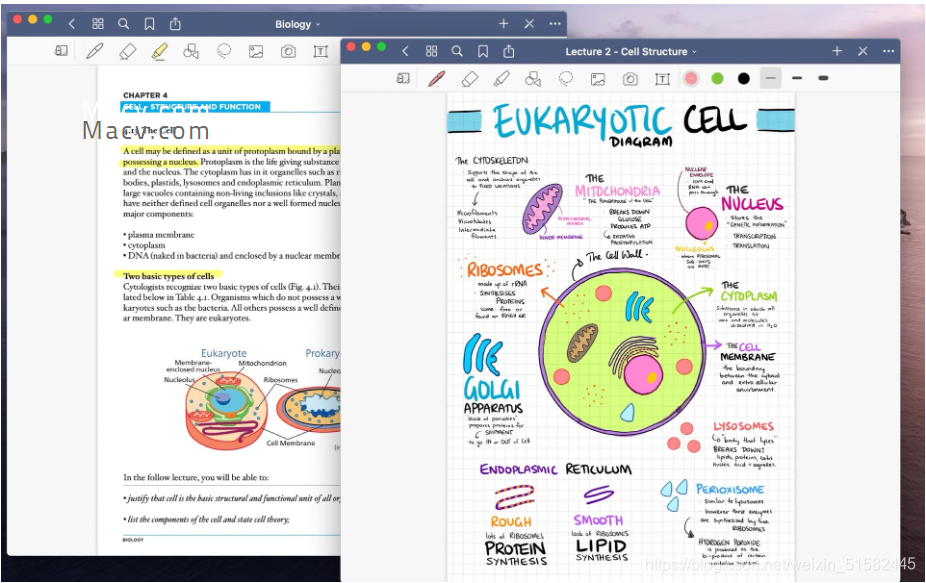The image size is (926, 583).
Task: Click the drawn cell diagram in notes
Action: point(622,351)
